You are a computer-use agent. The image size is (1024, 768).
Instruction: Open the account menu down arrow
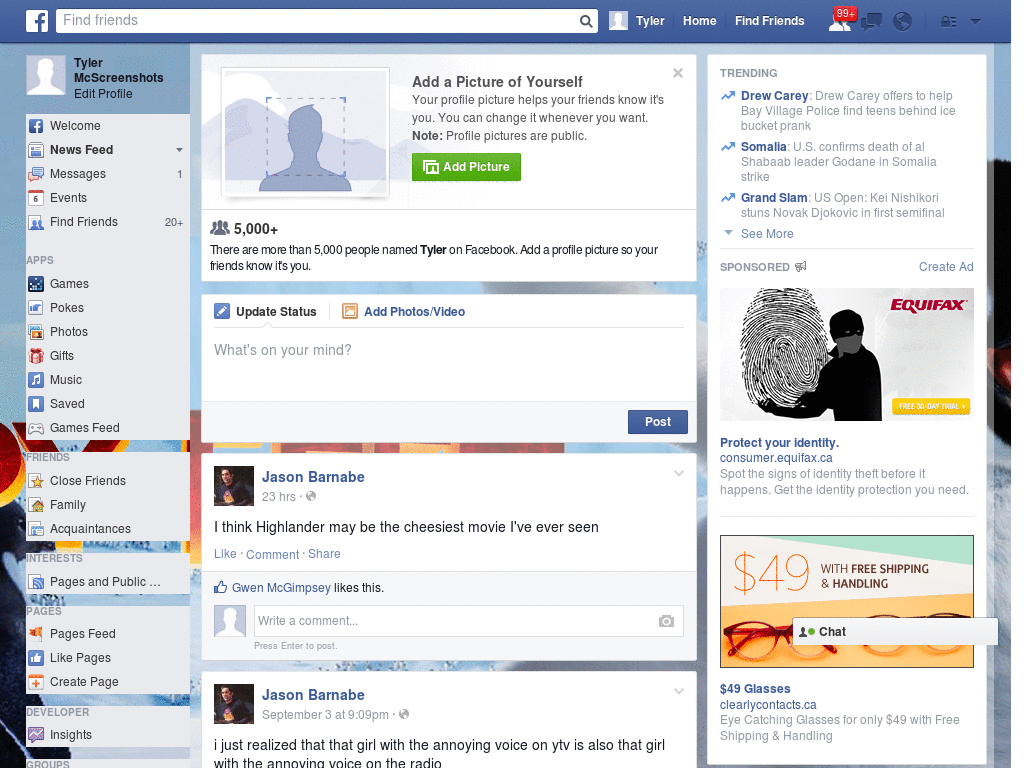click(975, 22)
